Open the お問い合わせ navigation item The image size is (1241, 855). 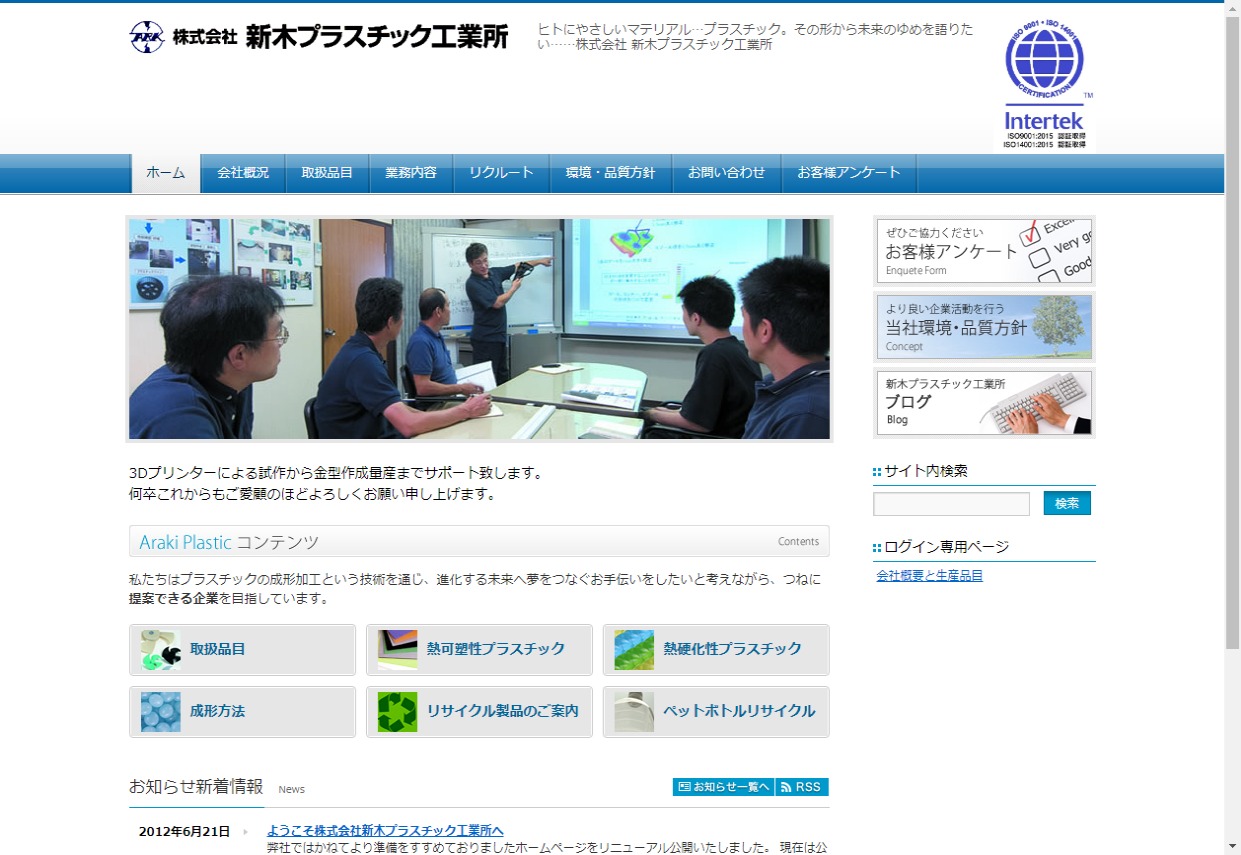pos(726,173)
